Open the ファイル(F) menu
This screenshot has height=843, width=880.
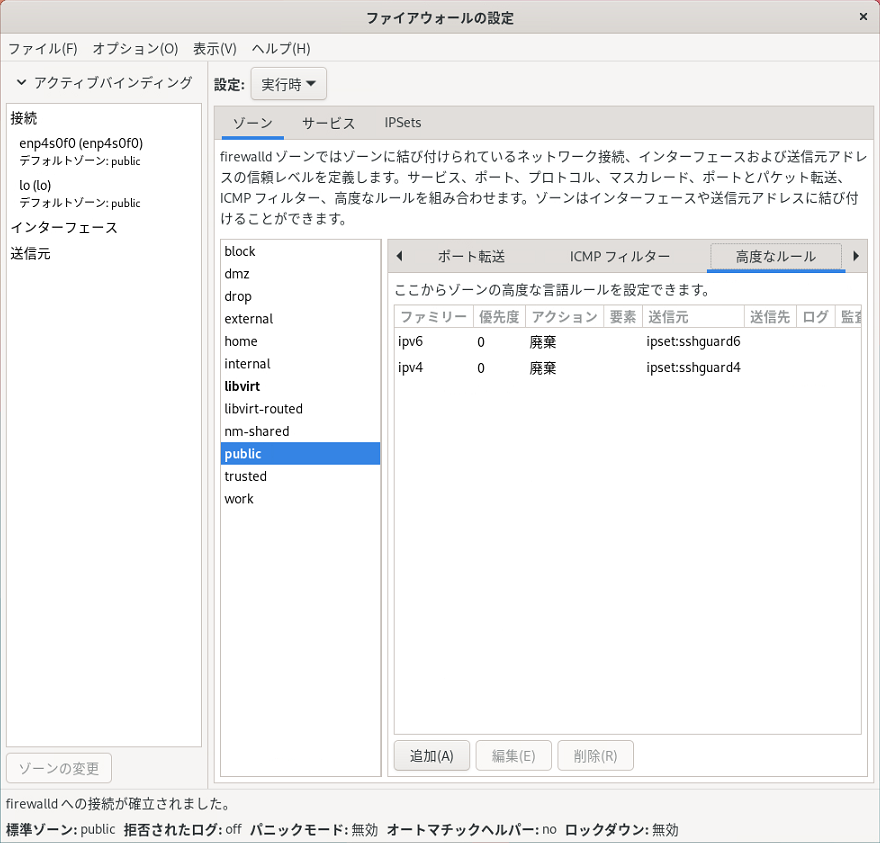pyautogui.click(x=43, y=48)
